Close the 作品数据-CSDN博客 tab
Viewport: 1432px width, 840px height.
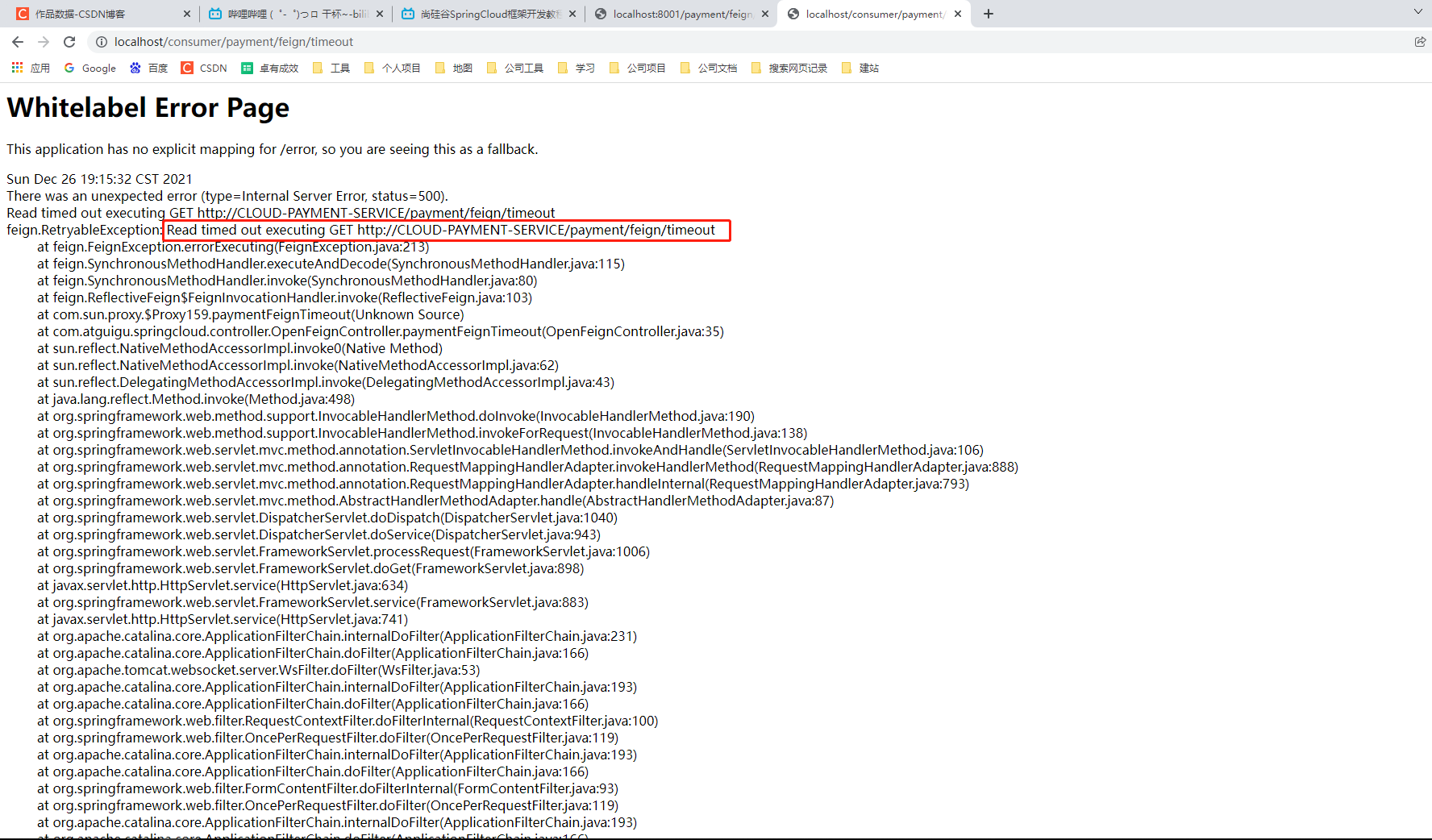pos(187,14)
